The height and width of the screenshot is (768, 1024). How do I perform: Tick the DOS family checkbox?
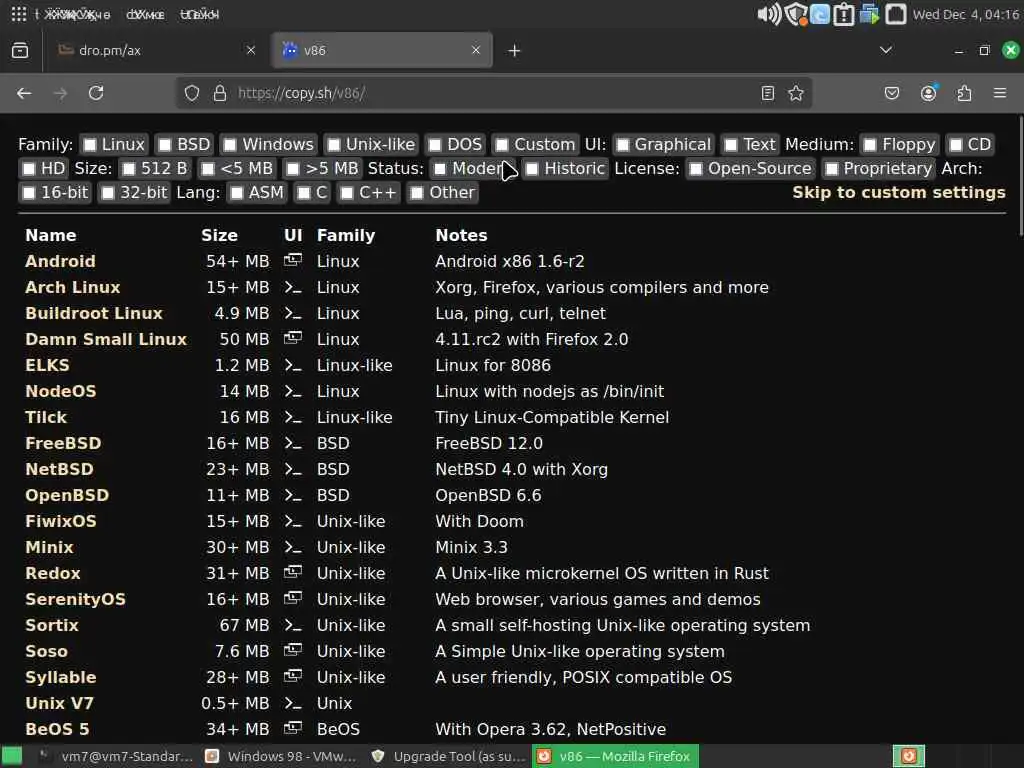click(x=436, y=144)
